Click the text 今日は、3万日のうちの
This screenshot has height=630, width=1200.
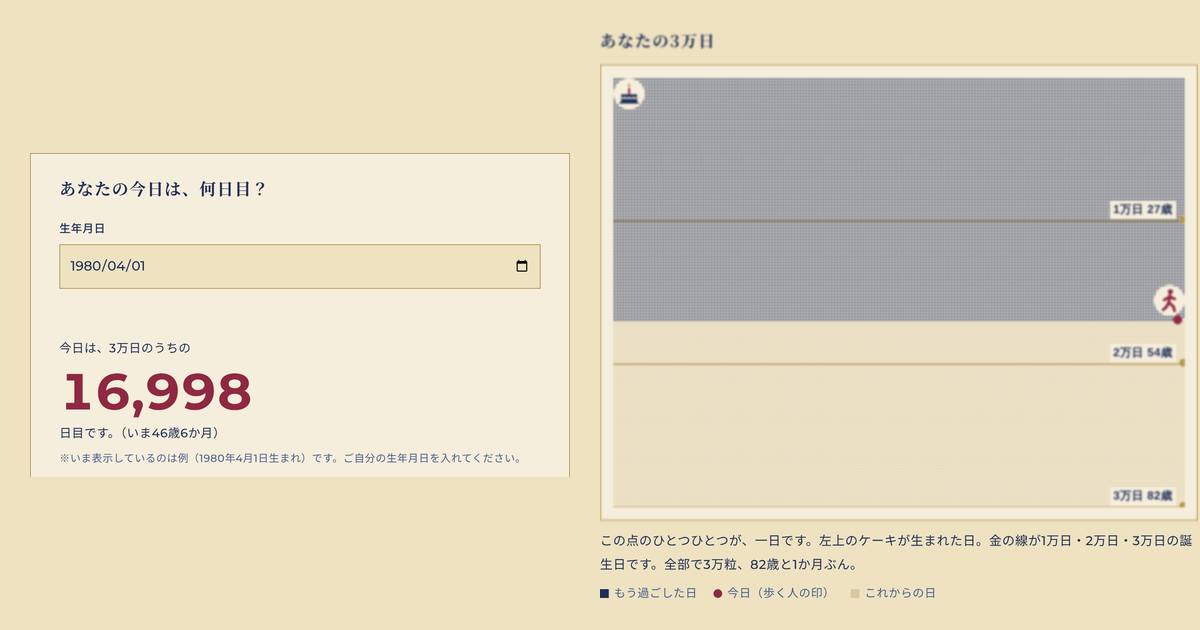125,348
